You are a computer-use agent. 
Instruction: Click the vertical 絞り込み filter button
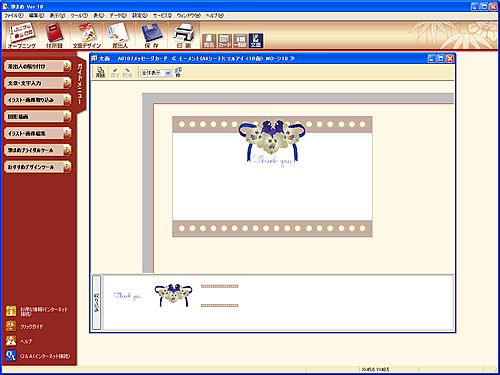[x=96, y=302]
